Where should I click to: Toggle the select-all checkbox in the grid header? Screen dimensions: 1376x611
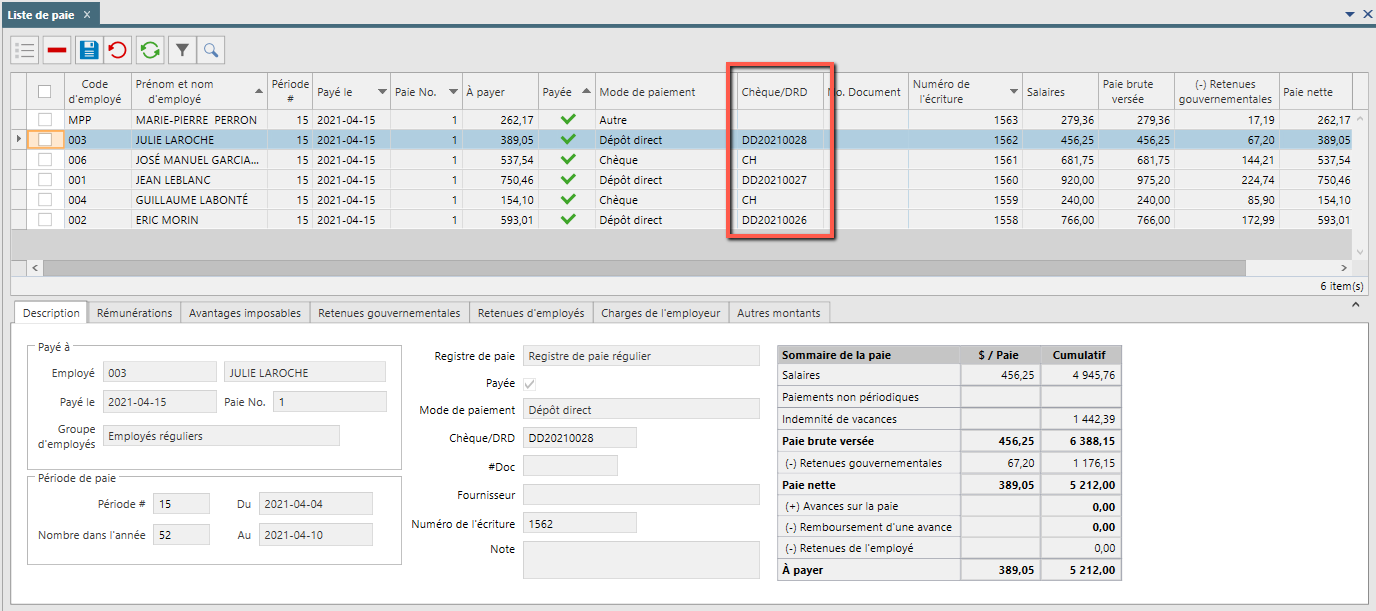(44, 92)
